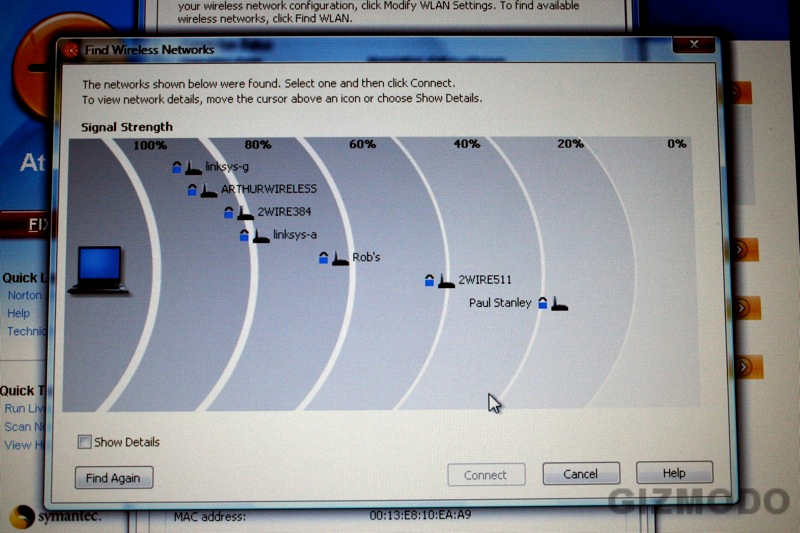Select the Paul Stanley network antenna icon

coord(559,303)
